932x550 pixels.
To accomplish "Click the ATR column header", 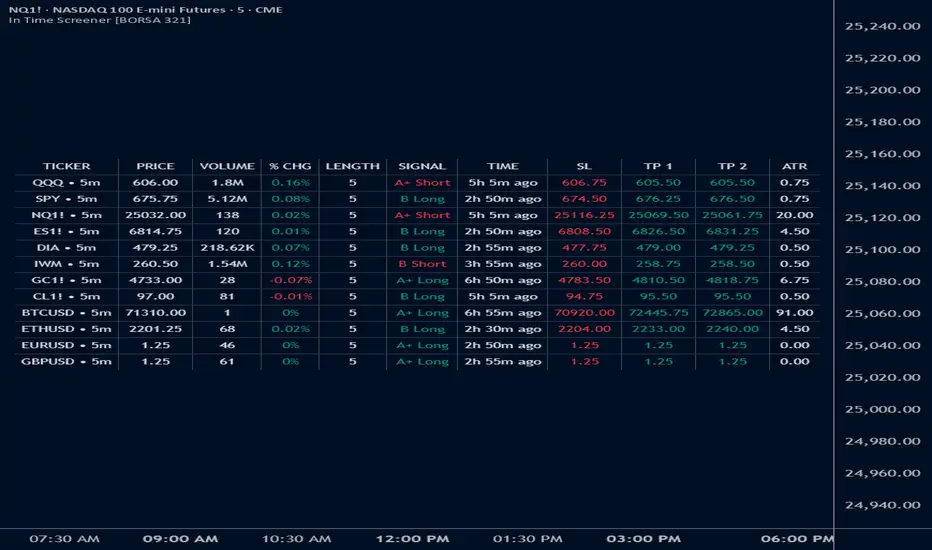I will click(x=795, y=166).
